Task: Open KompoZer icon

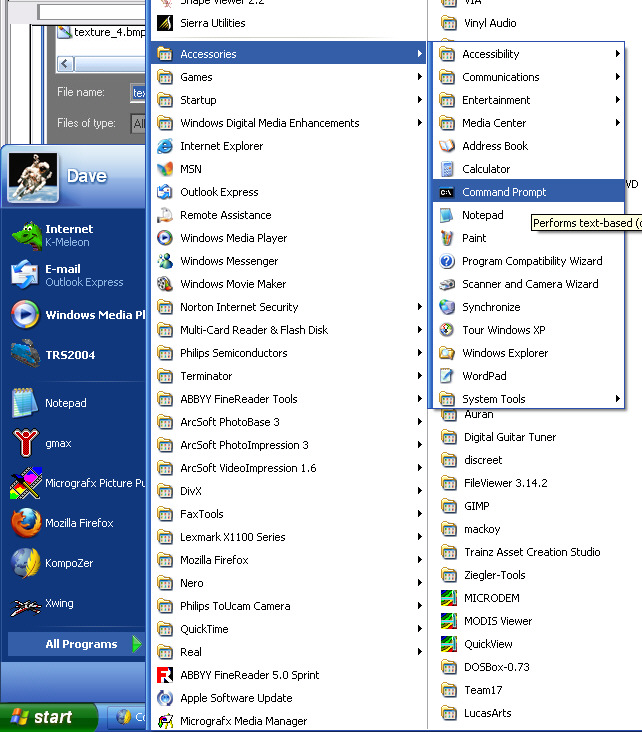Action: click(x=26, y=563)
